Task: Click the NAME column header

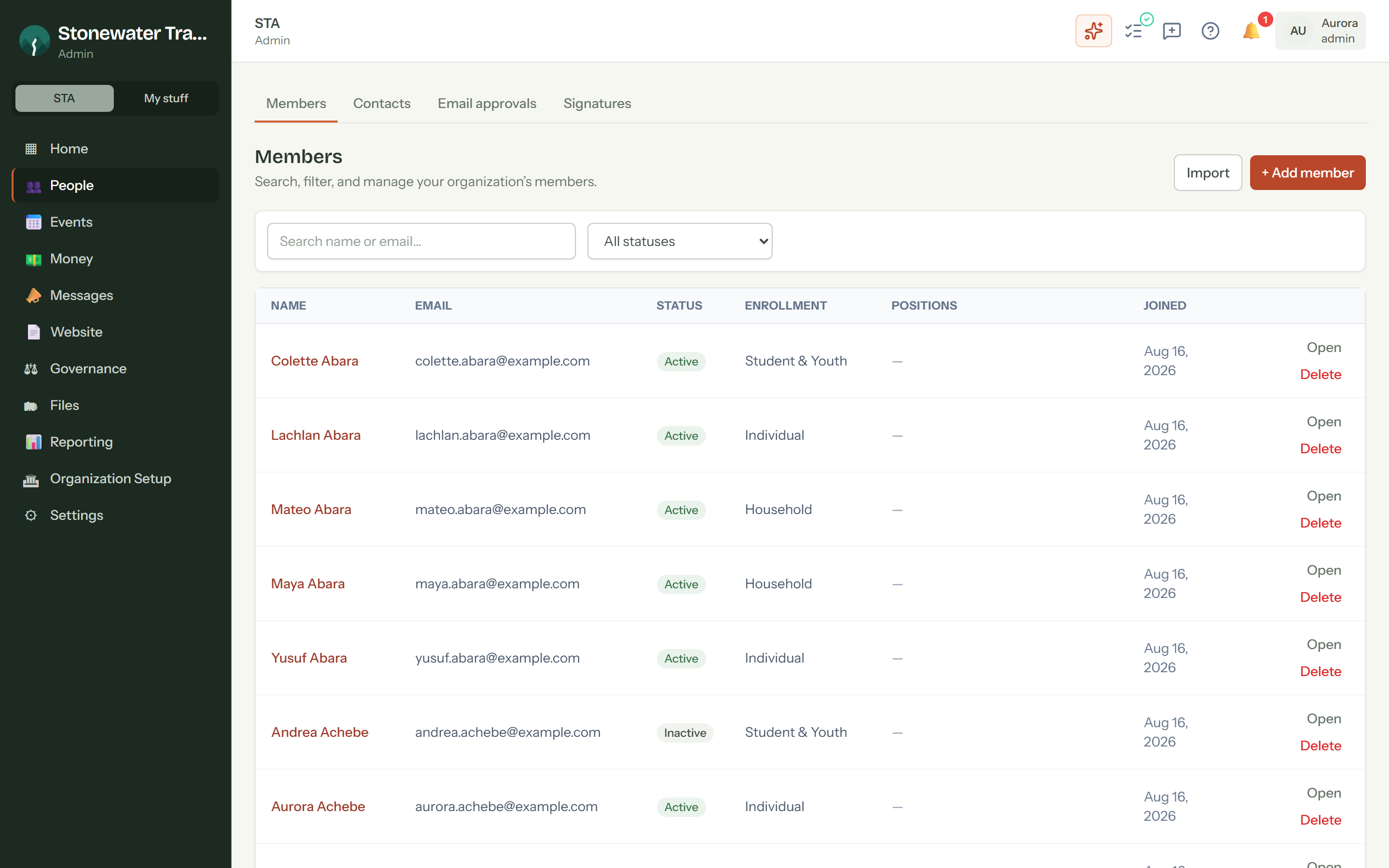Action: pos(289,306)
